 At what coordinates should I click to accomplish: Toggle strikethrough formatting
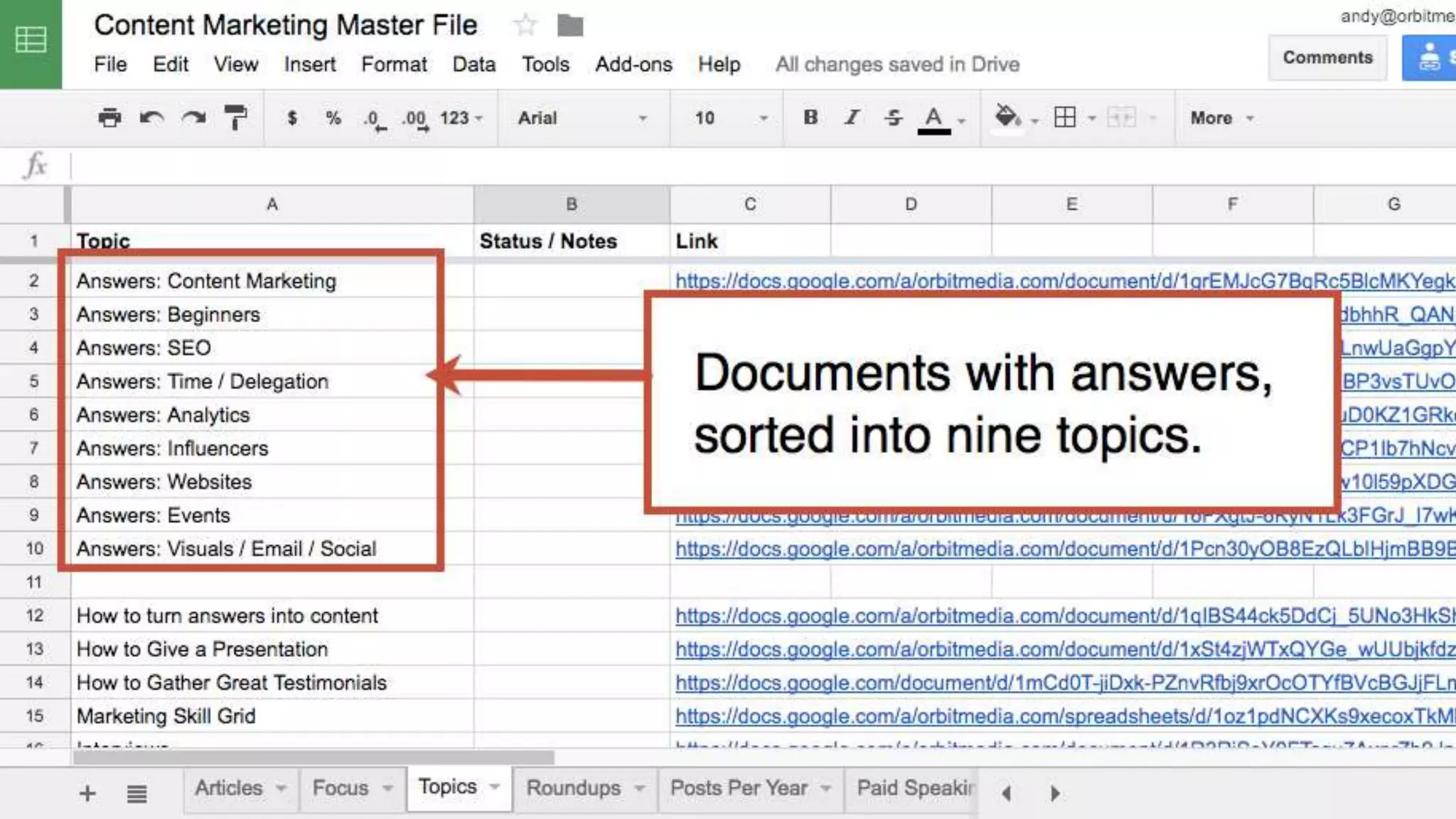[893, 117]
